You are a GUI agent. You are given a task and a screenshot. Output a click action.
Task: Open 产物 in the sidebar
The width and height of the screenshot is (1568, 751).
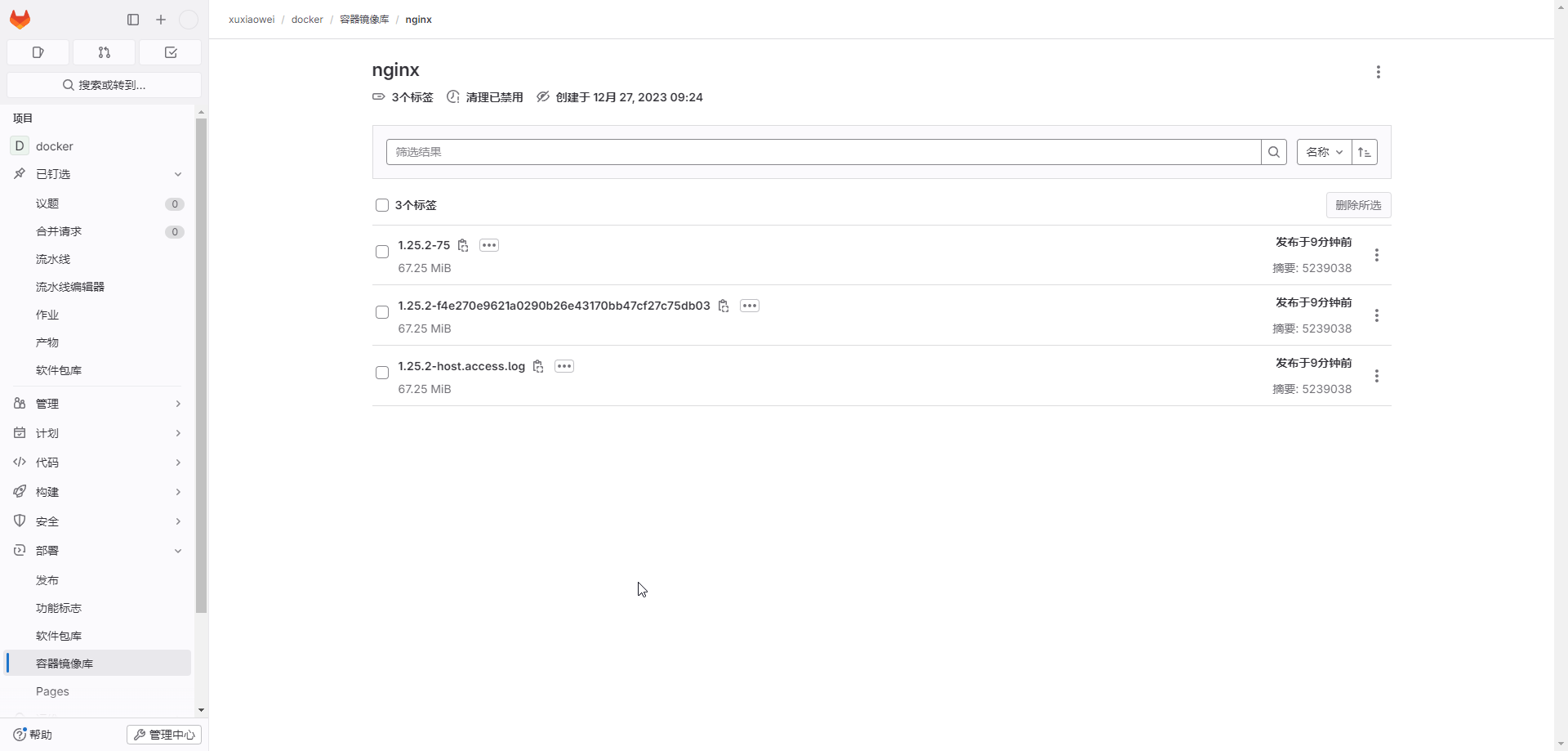[98, 342]
